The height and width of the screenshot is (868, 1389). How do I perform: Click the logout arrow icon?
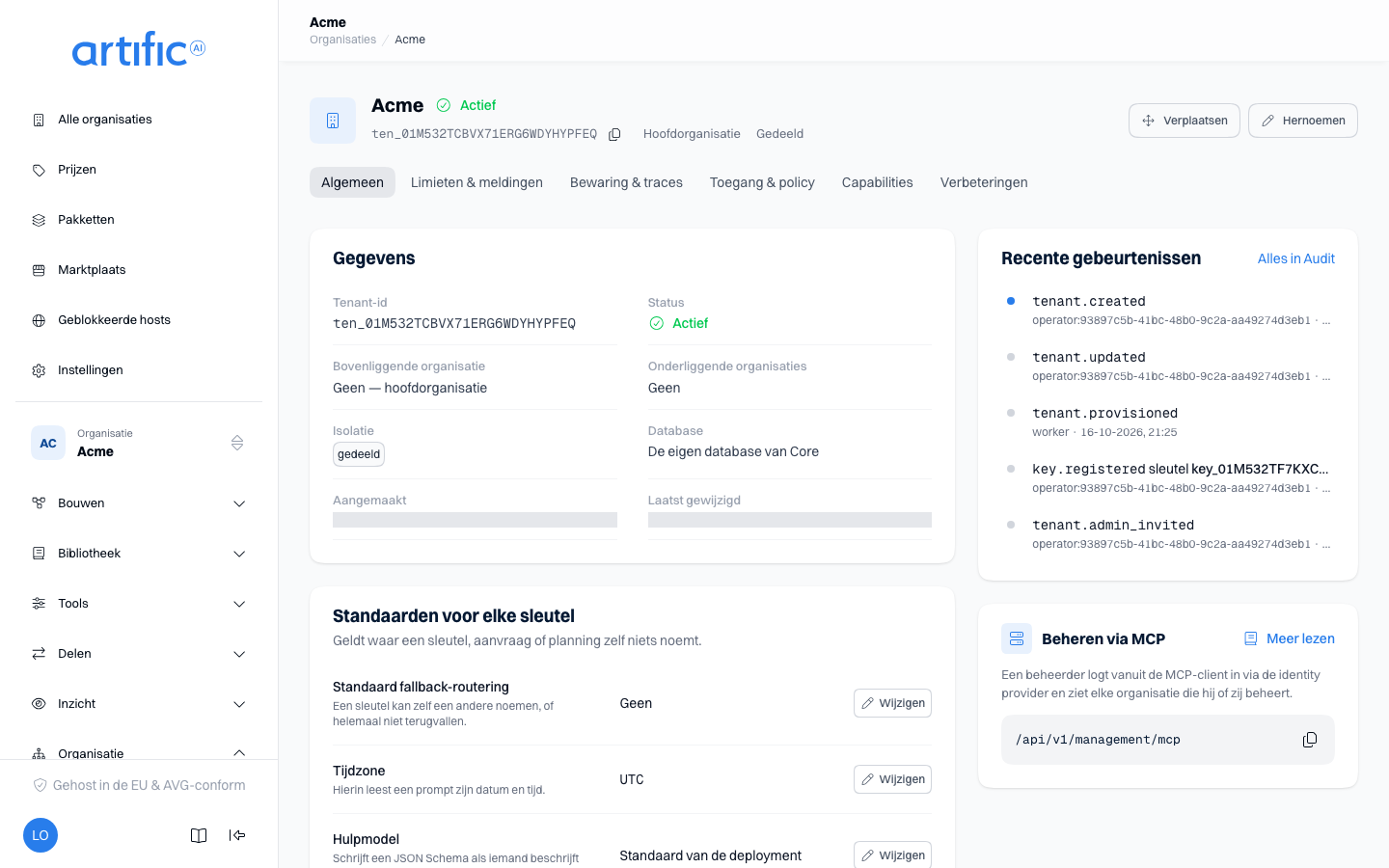click(237, 835)
